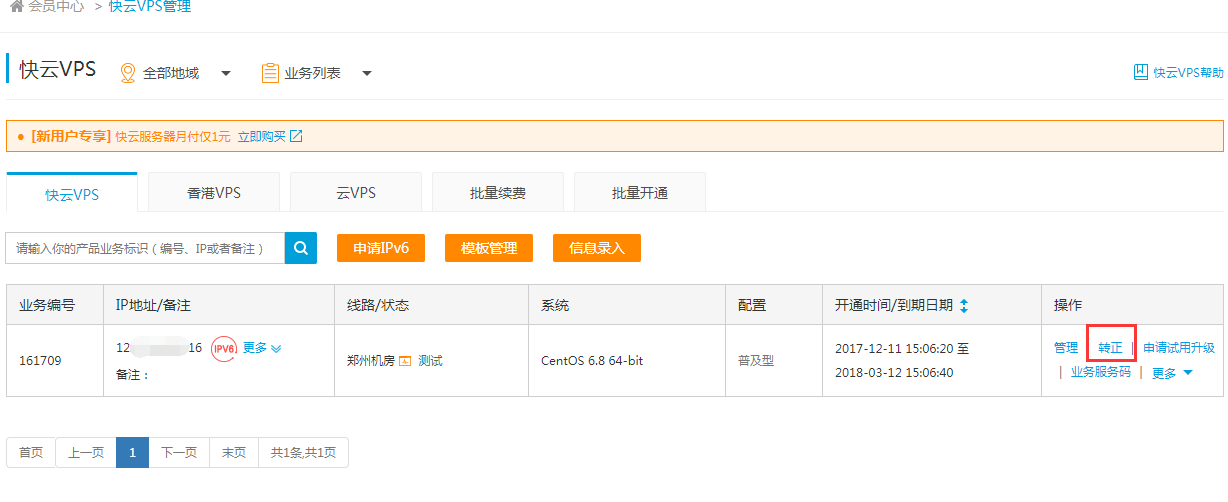
Task: Click the home icon beside 会员中心
Action: click(x=16, y=7)
